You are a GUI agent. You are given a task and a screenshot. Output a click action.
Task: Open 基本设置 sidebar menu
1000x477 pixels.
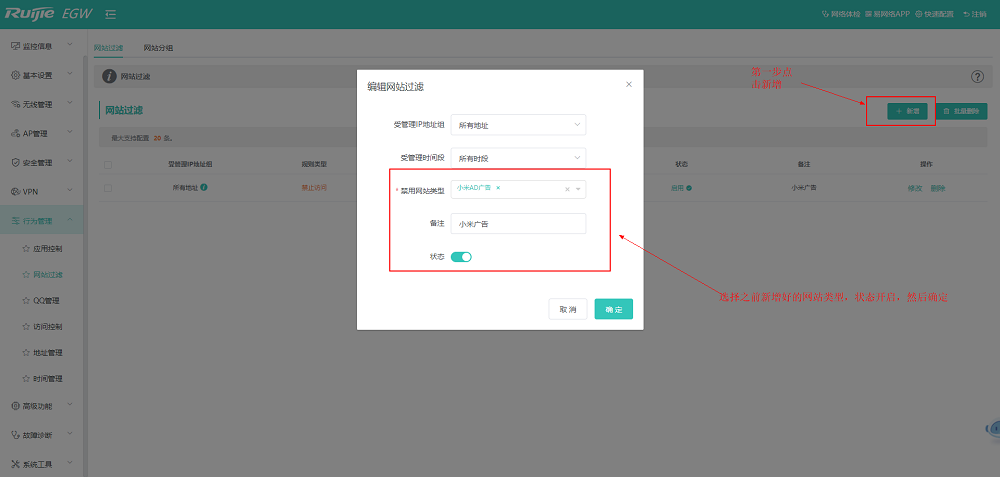coord(42,75)
